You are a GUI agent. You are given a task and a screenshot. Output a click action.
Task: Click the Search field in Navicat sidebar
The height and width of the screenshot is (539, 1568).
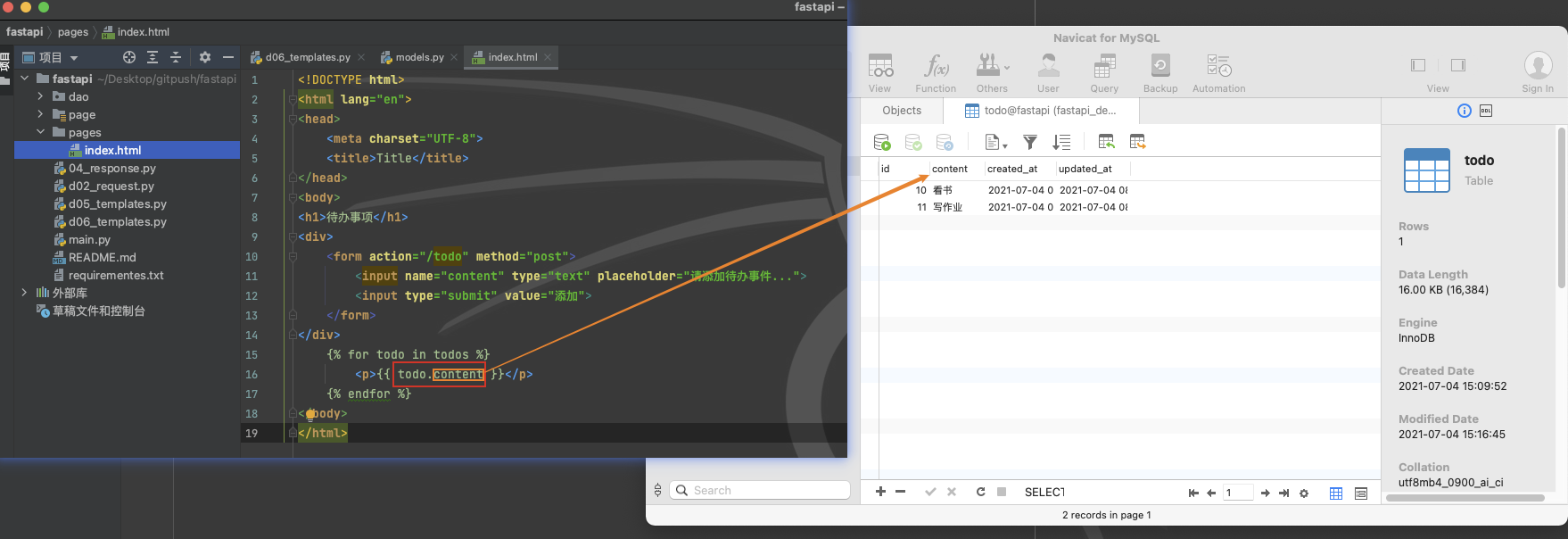point(760,490)
